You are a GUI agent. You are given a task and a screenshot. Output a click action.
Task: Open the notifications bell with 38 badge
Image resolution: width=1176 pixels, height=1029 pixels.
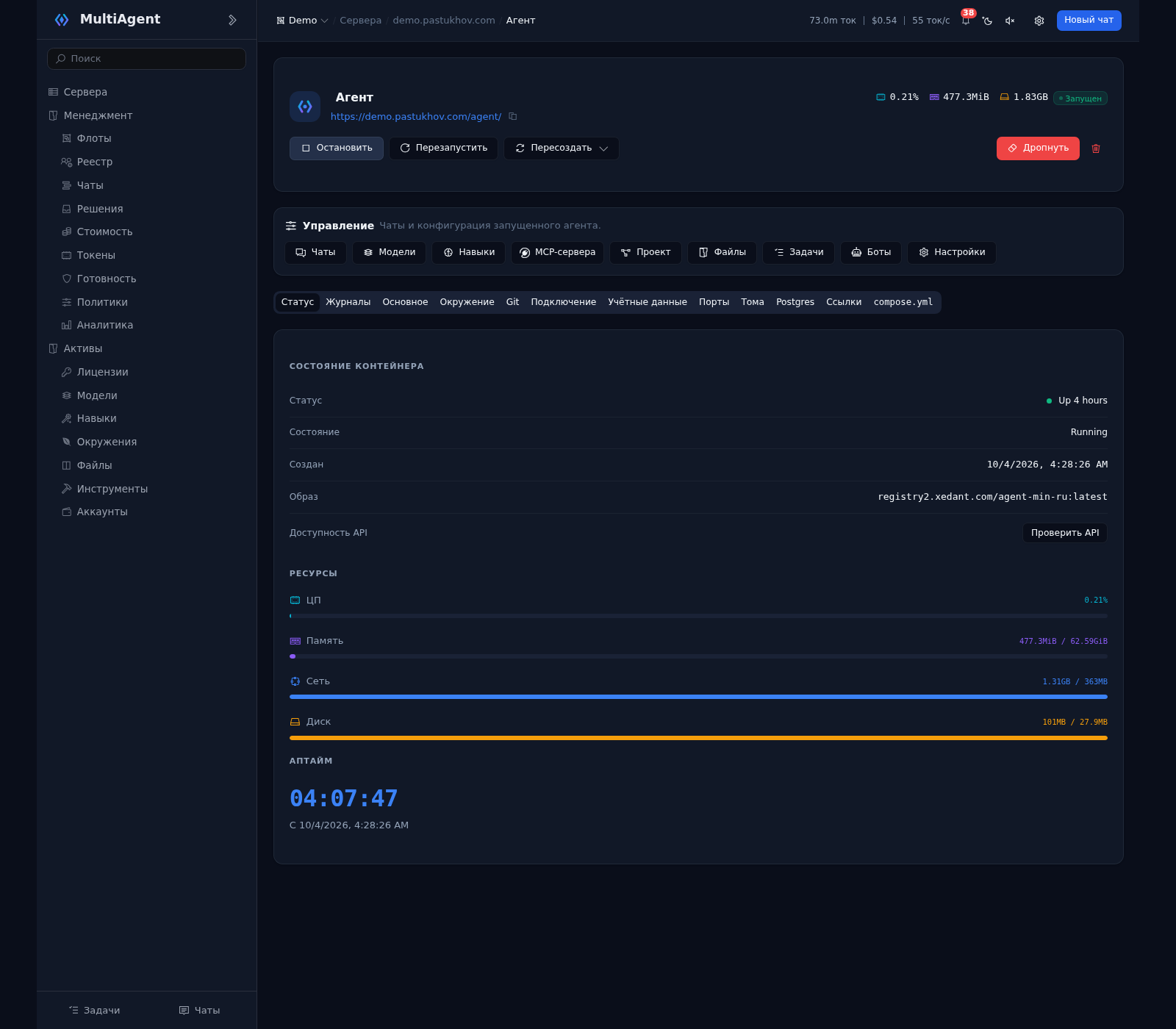coord(966,21)
